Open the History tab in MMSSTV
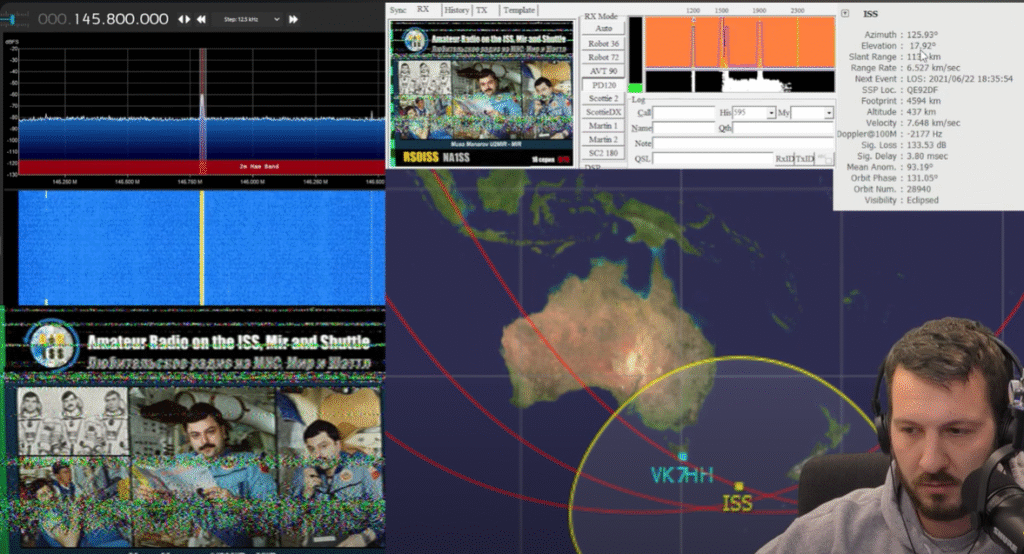 (456, 10)
